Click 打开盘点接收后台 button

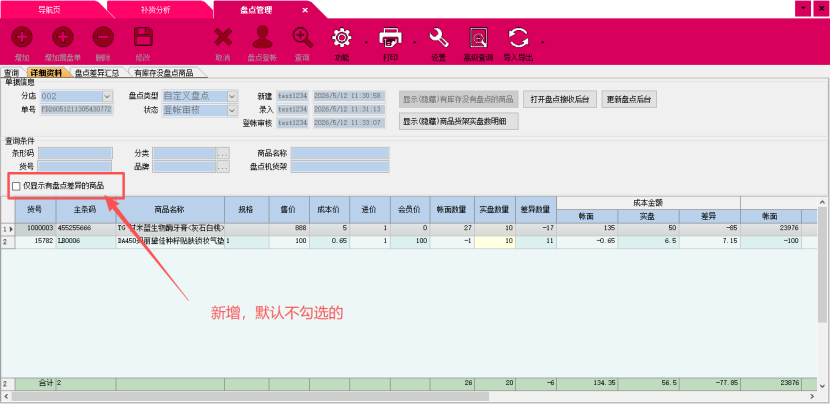(560, 99)
